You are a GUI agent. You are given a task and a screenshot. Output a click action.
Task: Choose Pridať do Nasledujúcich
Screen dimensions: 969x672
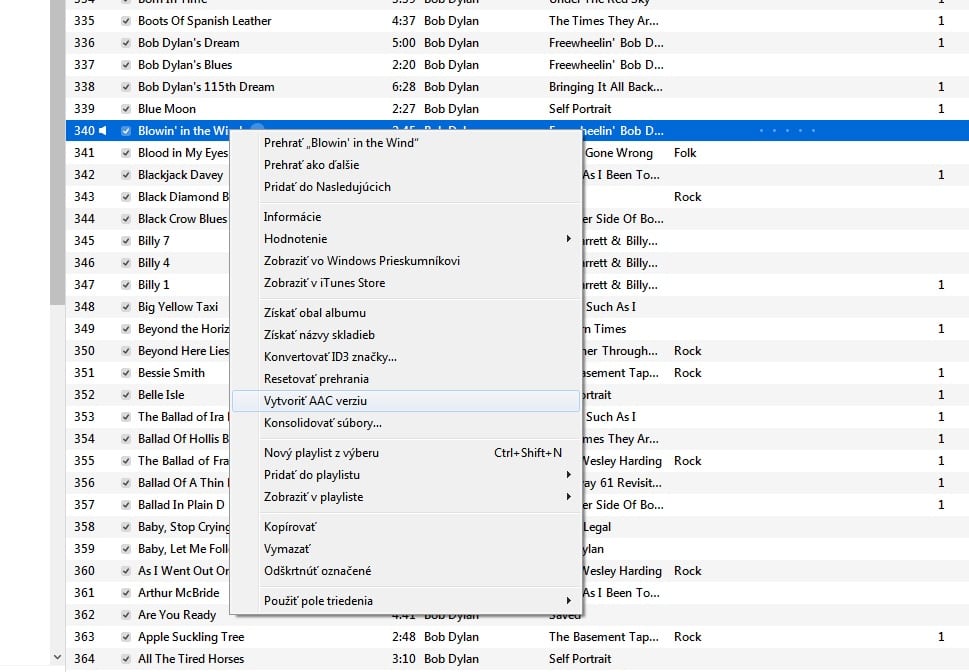(x=405, y=187)
